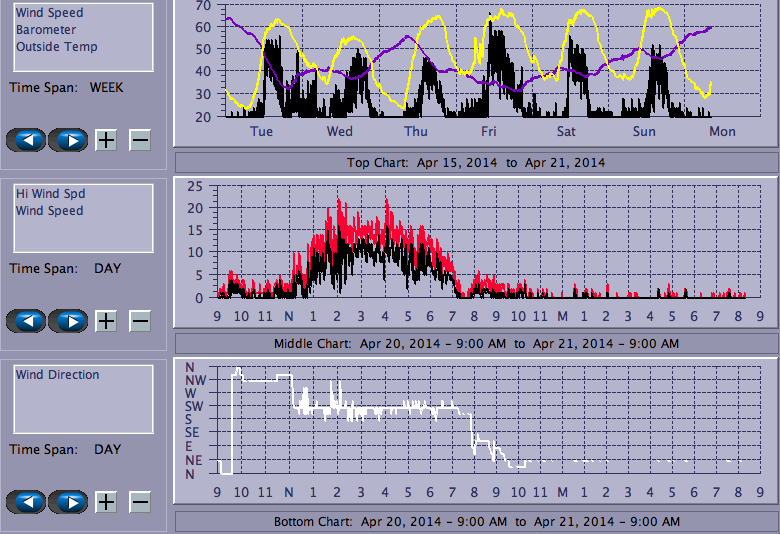Screen dimensions: 780x534
Task: Hit the minus button under the Wind Direction list
Action: coord(140,502)
